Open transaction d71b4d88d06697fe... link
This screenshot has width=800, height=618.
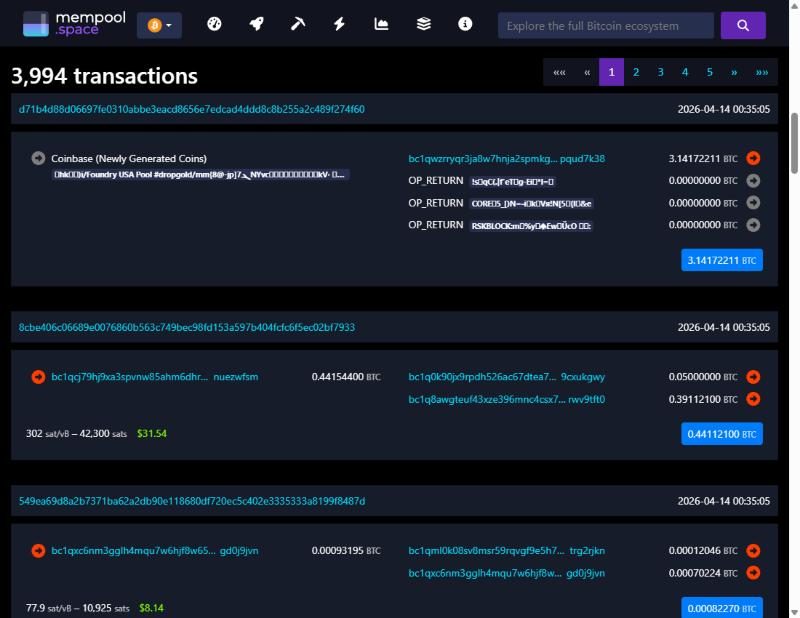191,109
